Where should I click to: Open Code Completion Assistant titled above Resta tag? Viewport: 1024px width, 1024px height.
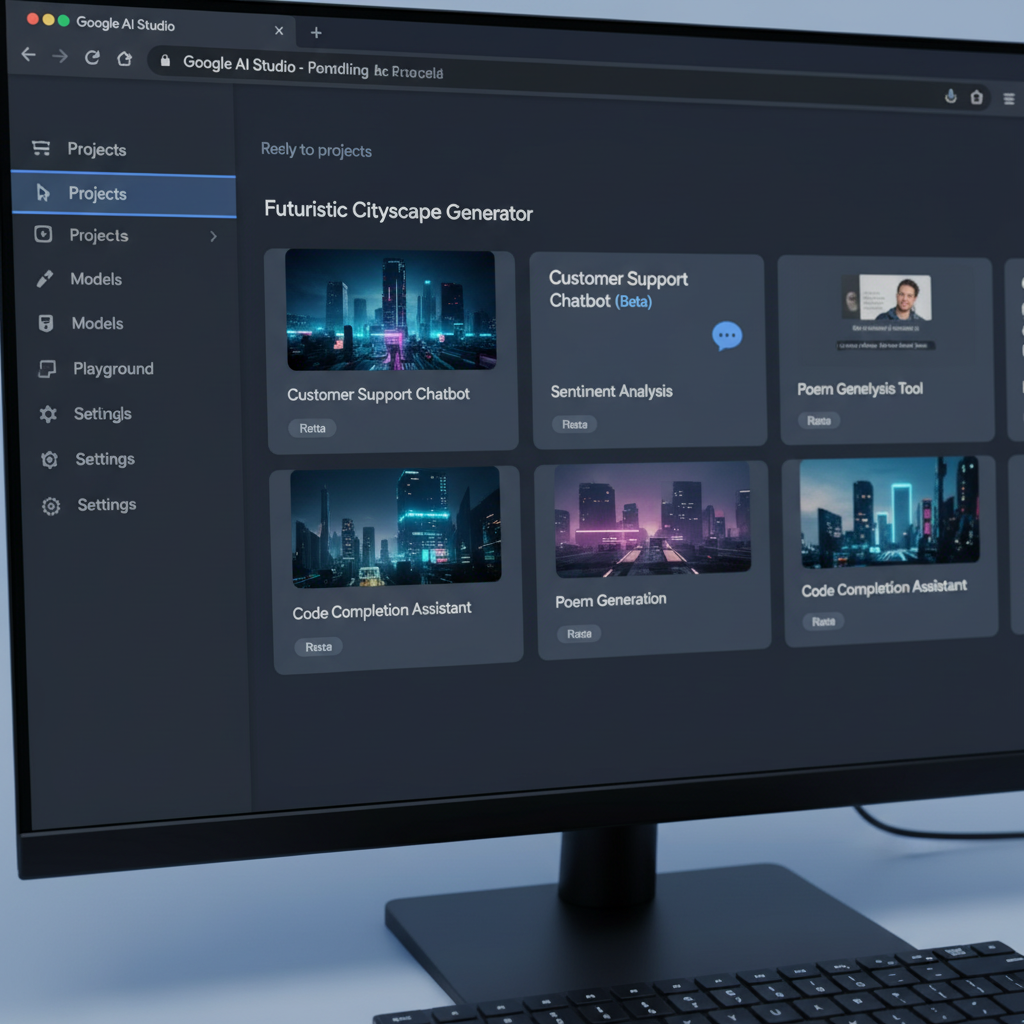[381, 611]
